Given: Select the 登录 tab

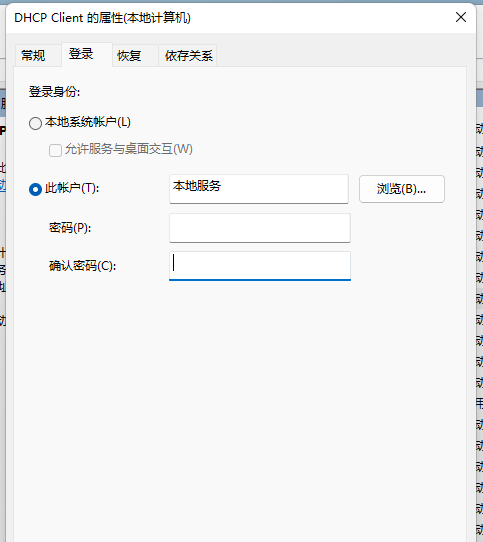Looking at the screenshot, I should tap(87, 54).
